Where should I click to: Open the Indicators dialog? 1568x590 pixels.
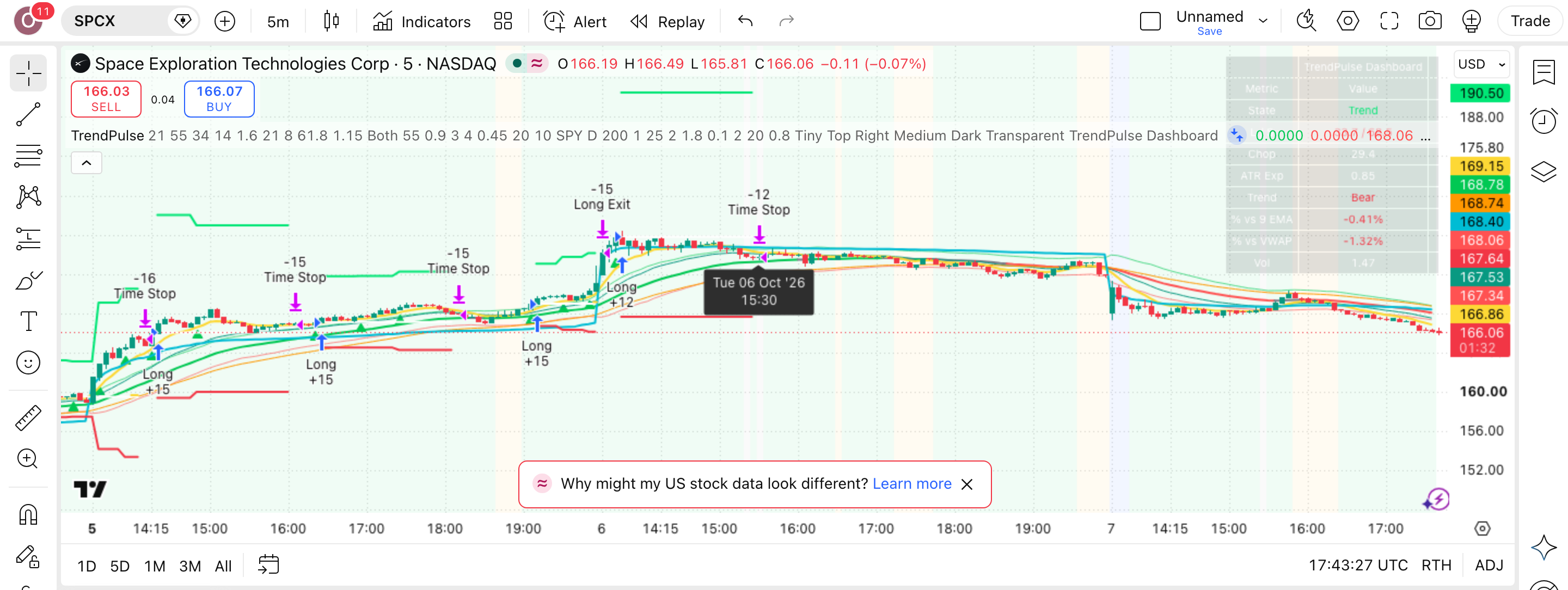[x=421, y=21]
